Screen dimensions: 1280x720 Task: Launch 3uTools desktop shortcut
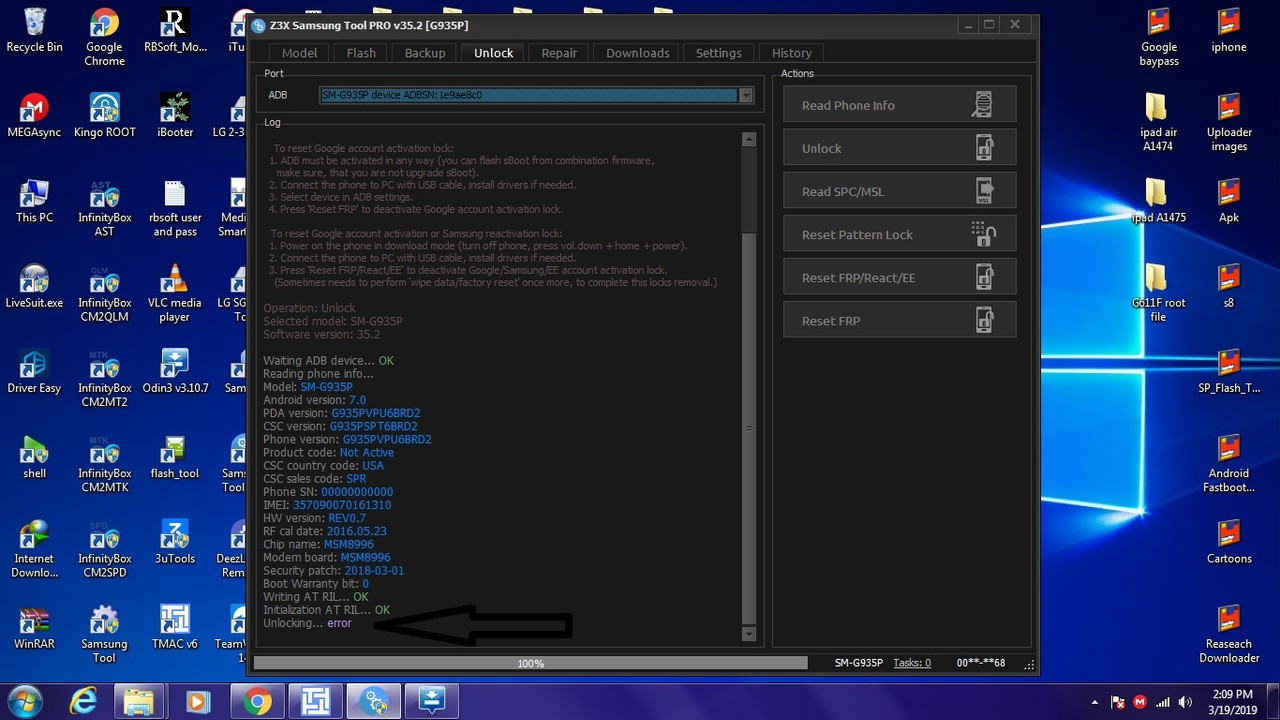(175, 542)
